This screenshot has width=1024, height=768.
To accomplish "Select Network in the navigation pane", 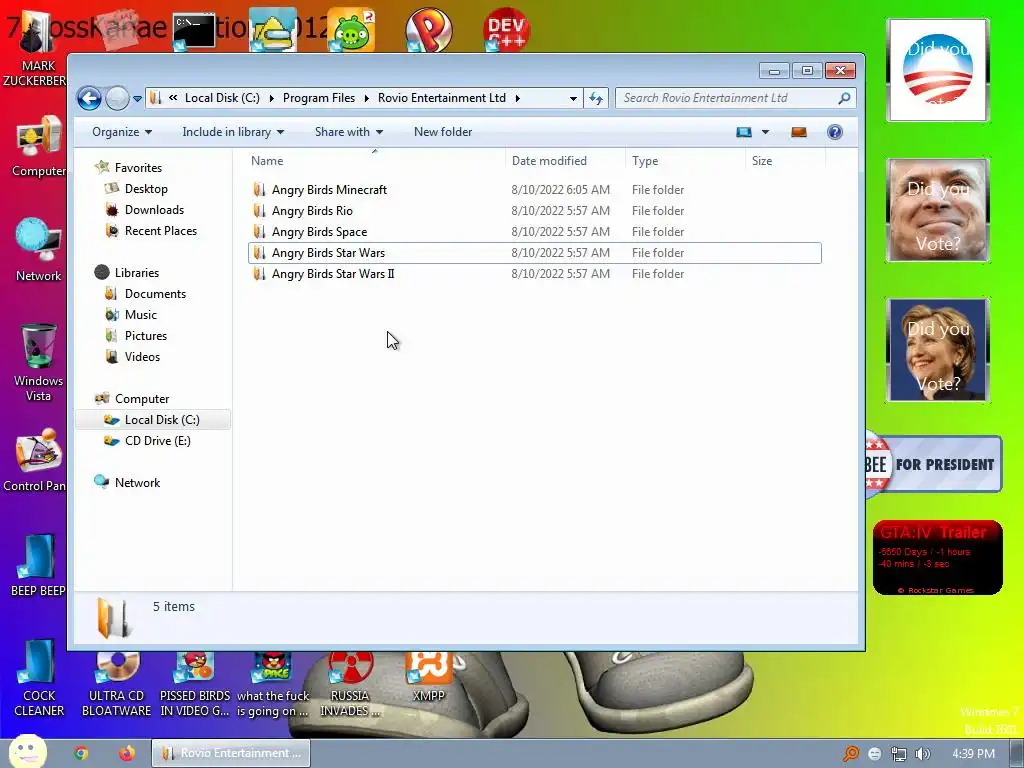I will coord(137,483).
